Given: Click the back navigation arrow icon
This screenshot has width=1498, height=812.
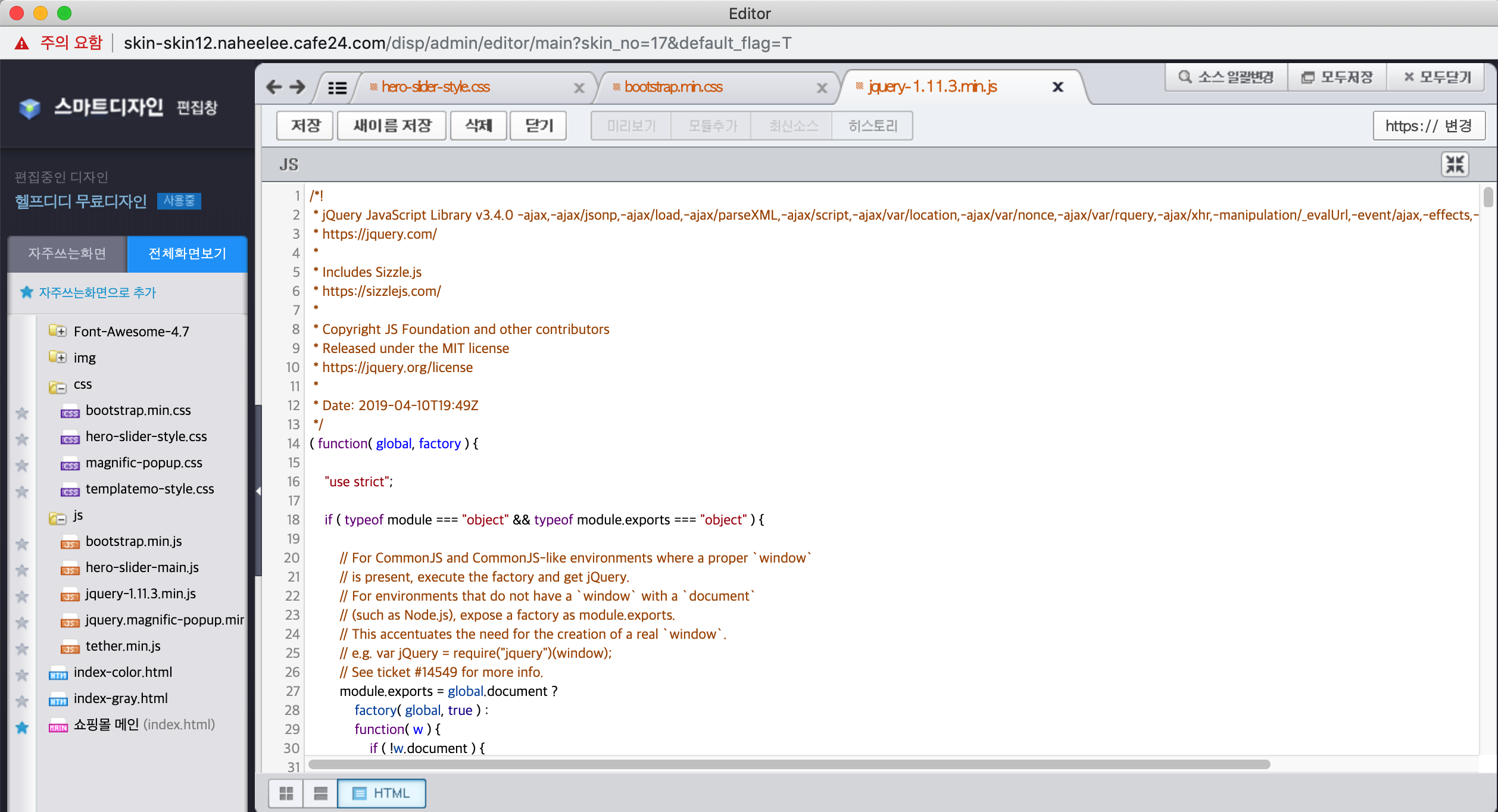Looking at the screenshot, I should (x=274, y=87).
